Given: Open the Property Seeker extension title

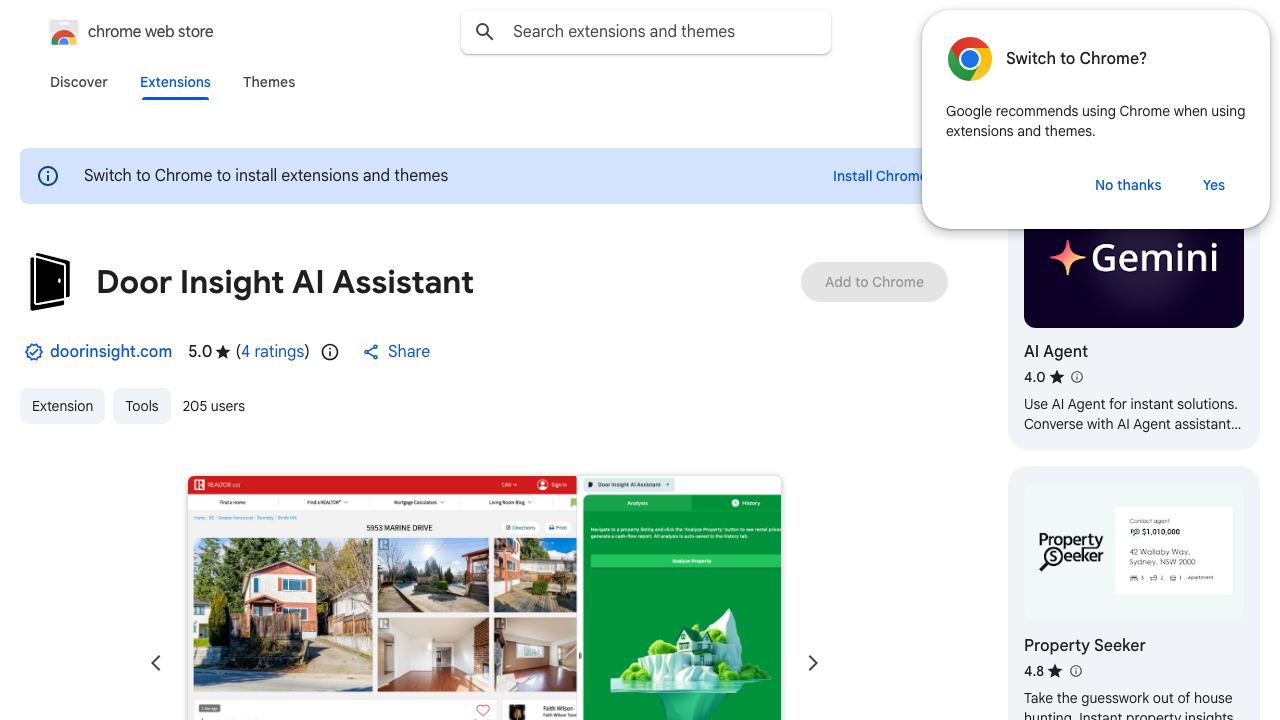Looking at the screenshot, I should [1085, 645].
